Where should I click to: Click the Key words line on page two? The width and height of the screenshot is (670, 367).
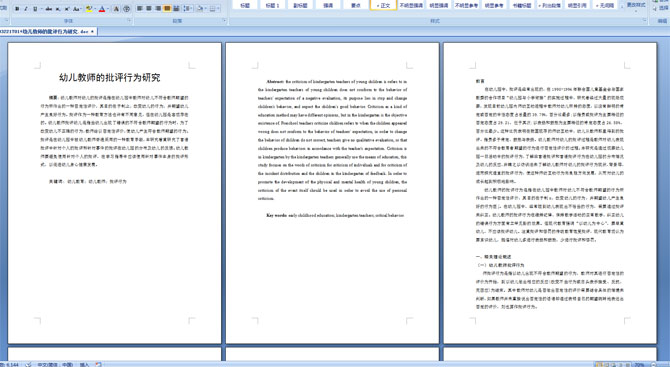[335, 215]
